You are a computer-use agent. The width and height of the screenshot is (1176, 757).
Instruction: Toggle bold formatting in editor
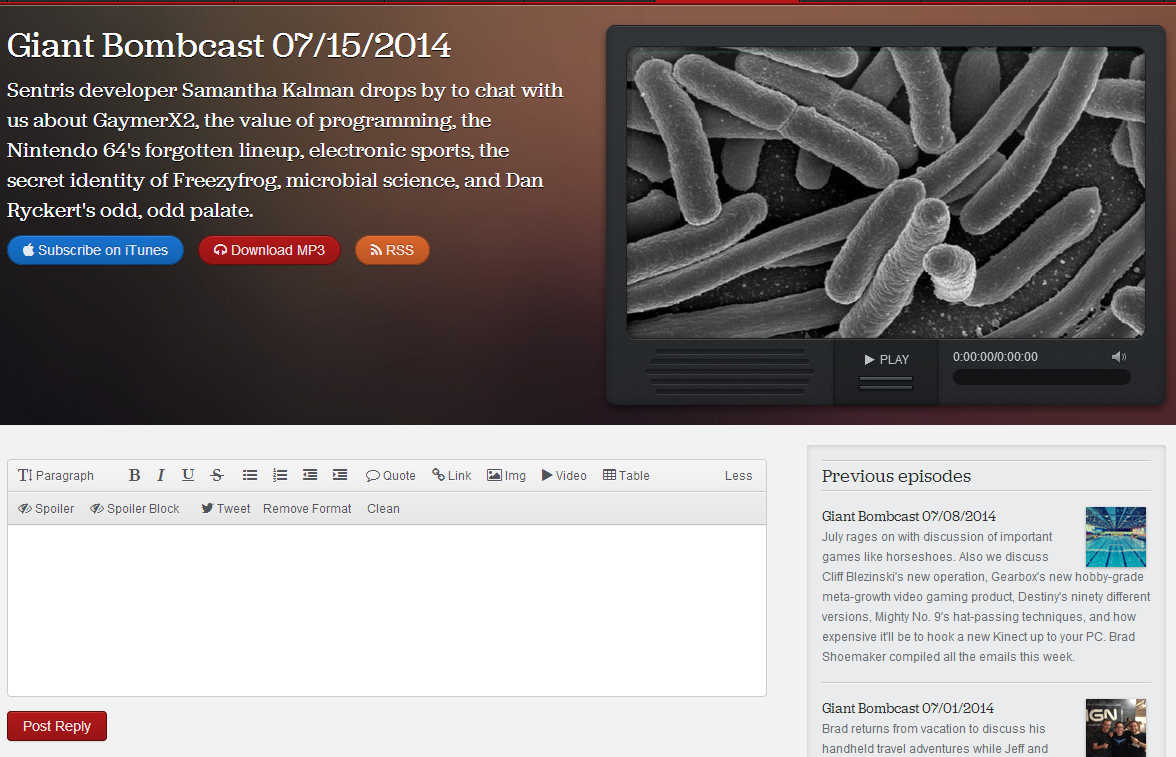(134, 475)
